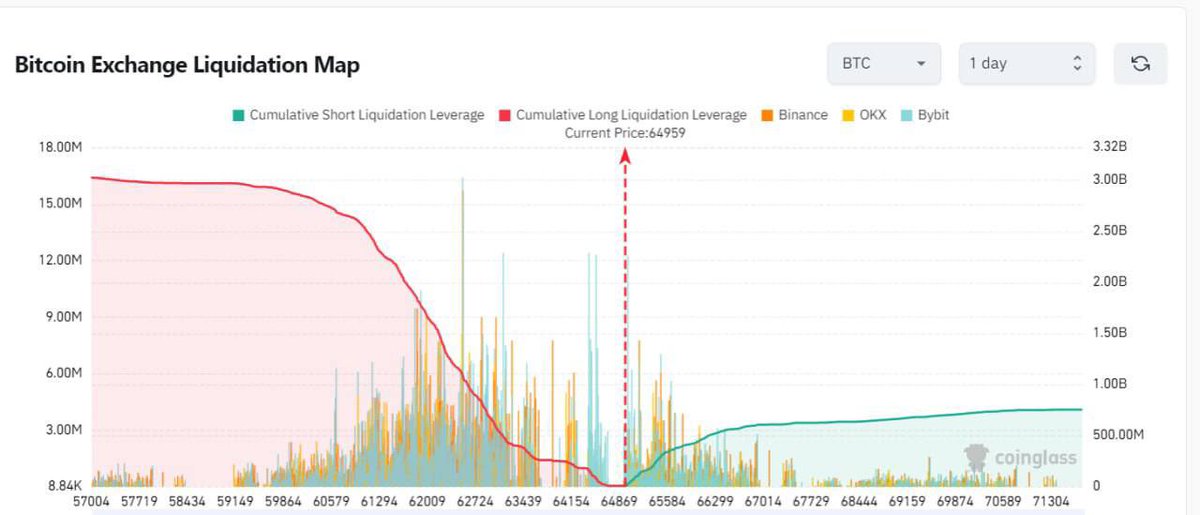Click the stepper arrows on the 1 day selector

1077,63
